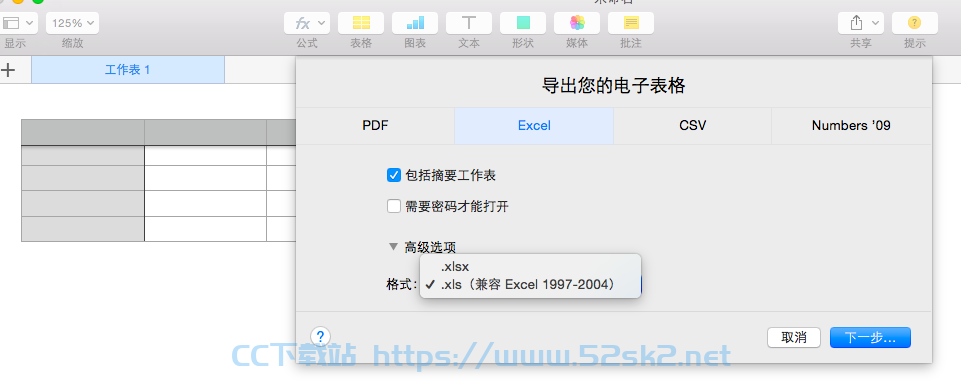Open export help with question mark button

[321, 336]
